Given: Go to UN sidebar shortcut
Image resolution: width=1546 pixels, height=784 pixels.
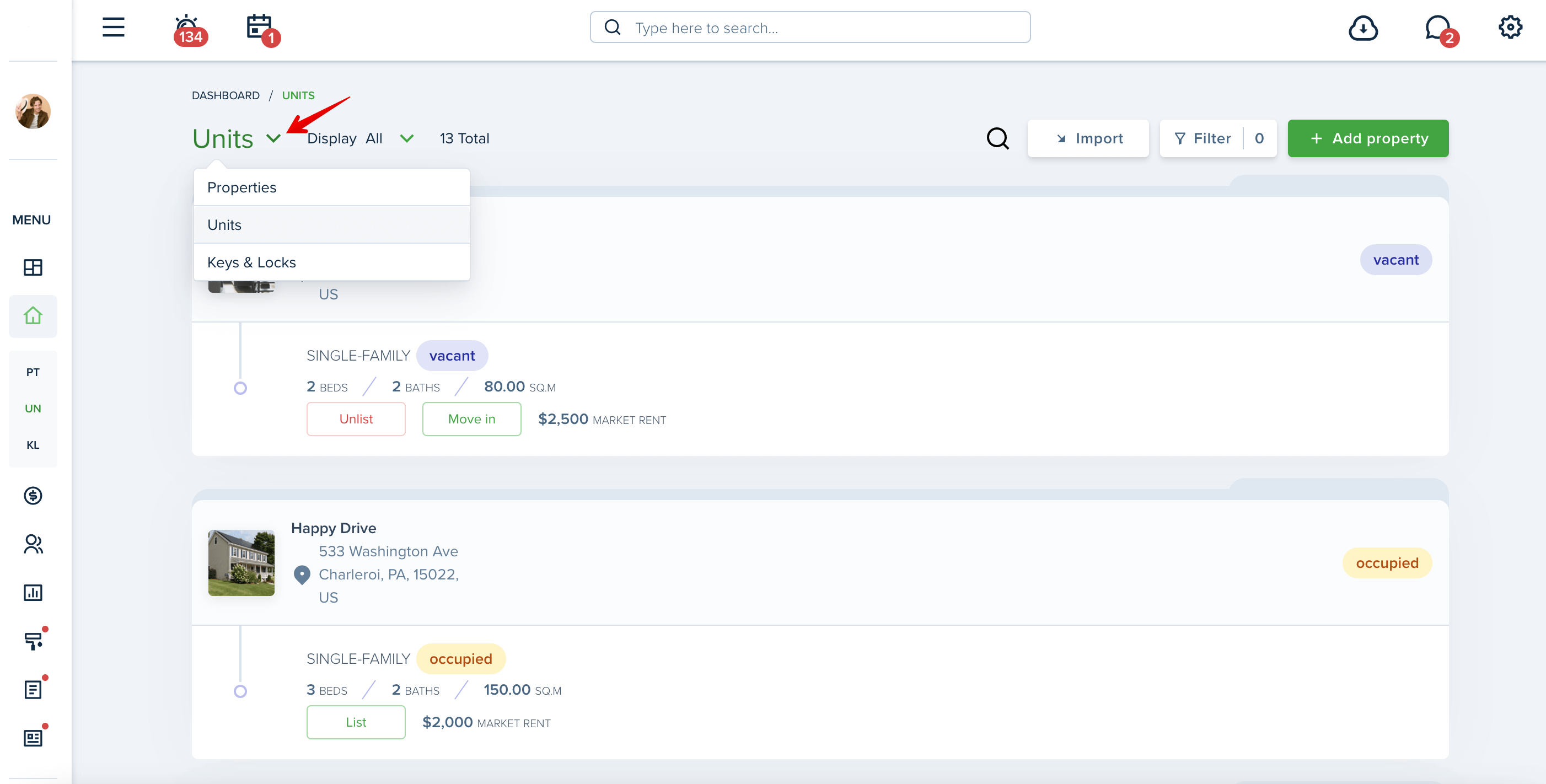Looking at the screenshot, I should 33,409.
